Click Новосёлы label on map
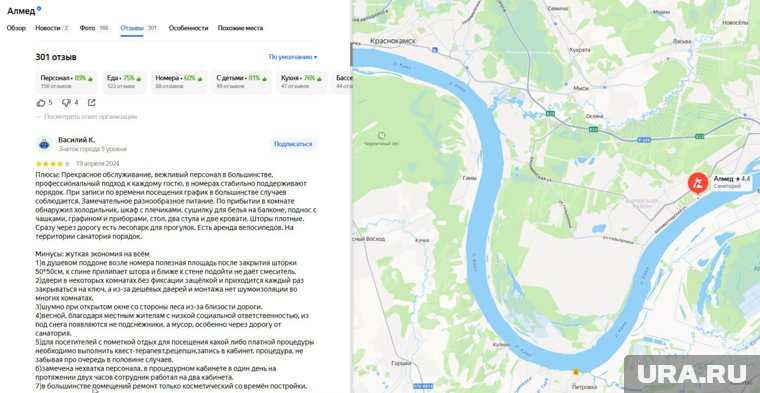Image resolution: width=760 pixels, height=393 pixels. pyautogui.click(x=736, y=22)
